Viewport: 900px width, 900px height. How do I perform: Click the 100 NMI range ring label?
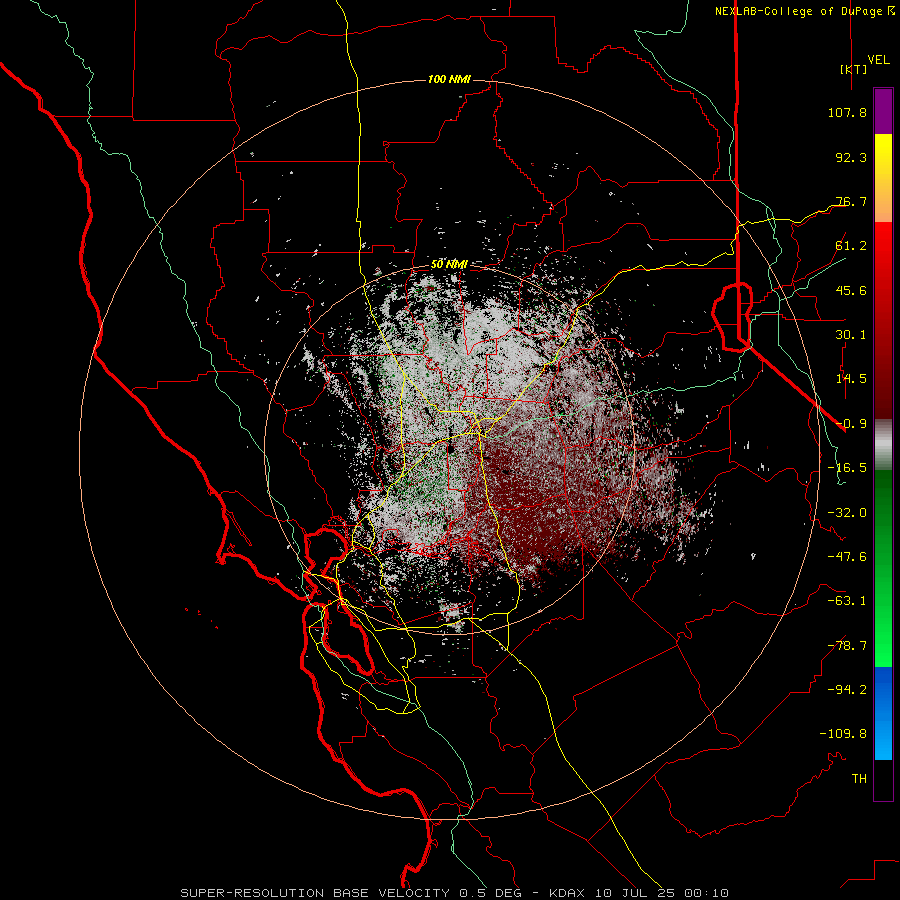point(449,79)
